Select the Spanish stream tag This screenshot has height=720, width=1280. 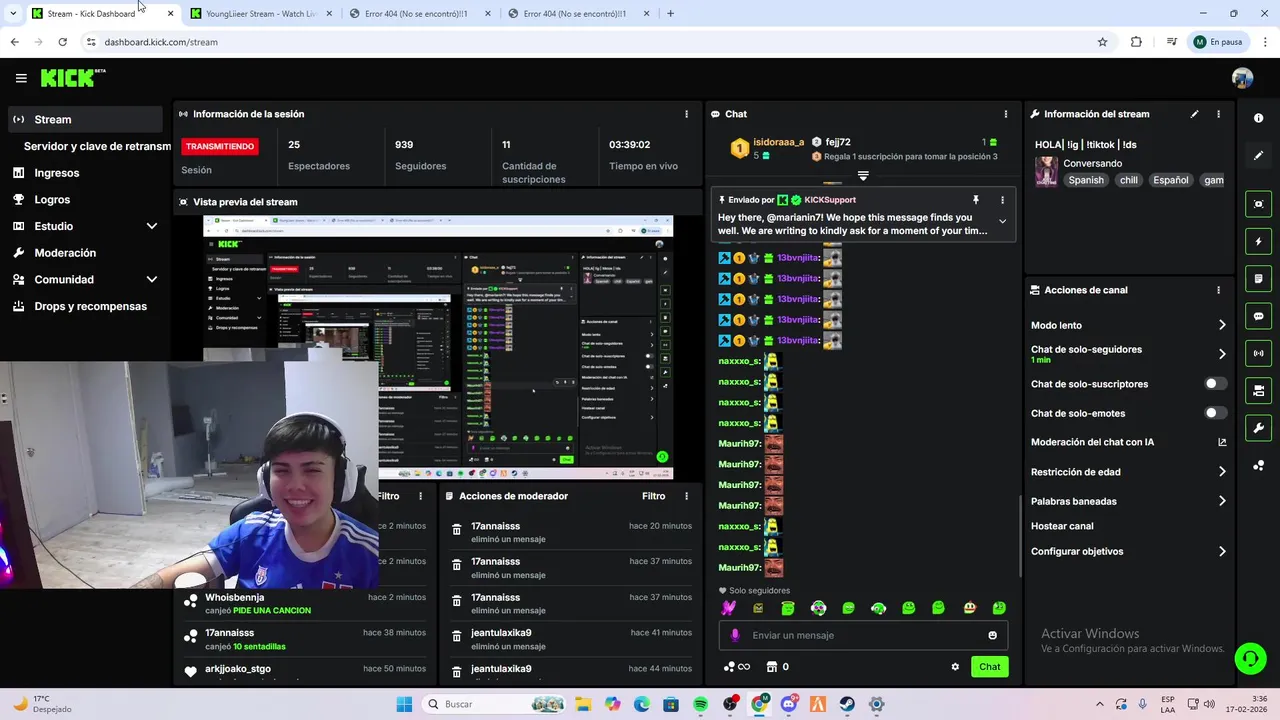(1086, 180)
